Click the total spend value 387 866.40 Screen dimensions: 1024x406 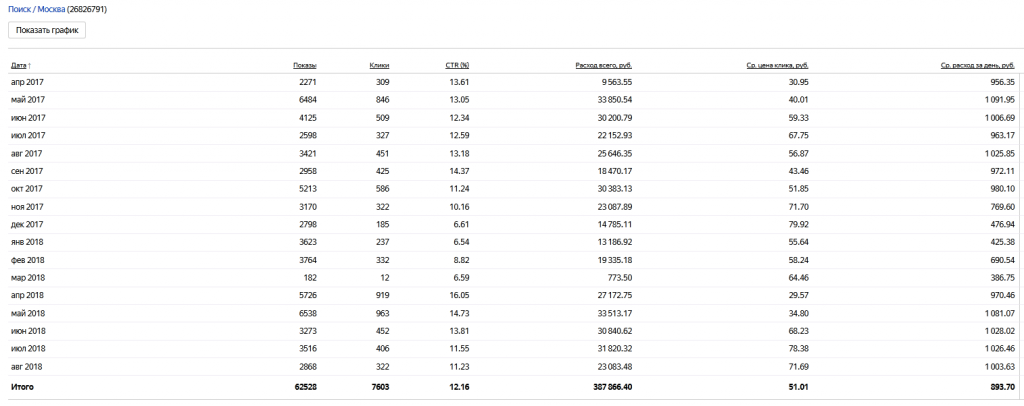[604, 385]
